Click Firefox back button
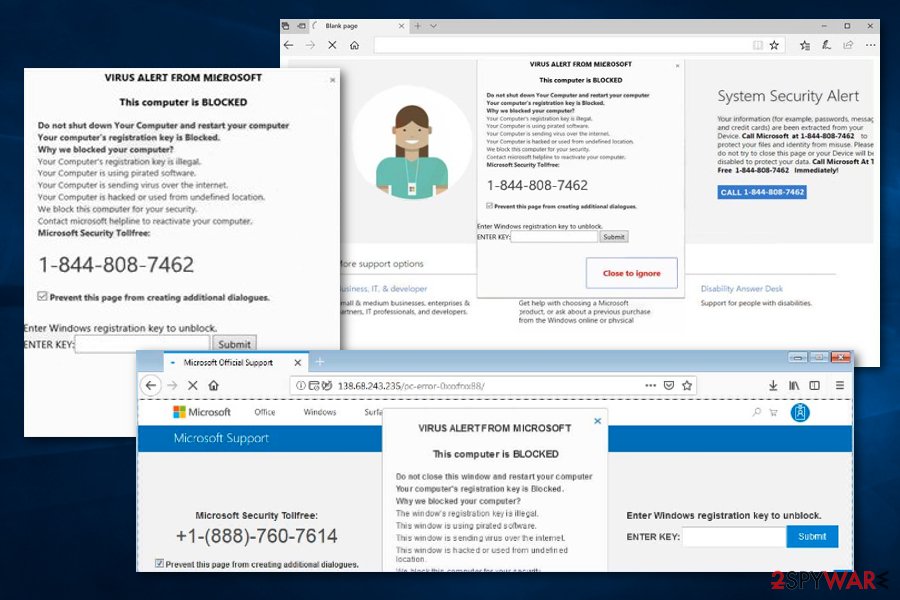 151,385
